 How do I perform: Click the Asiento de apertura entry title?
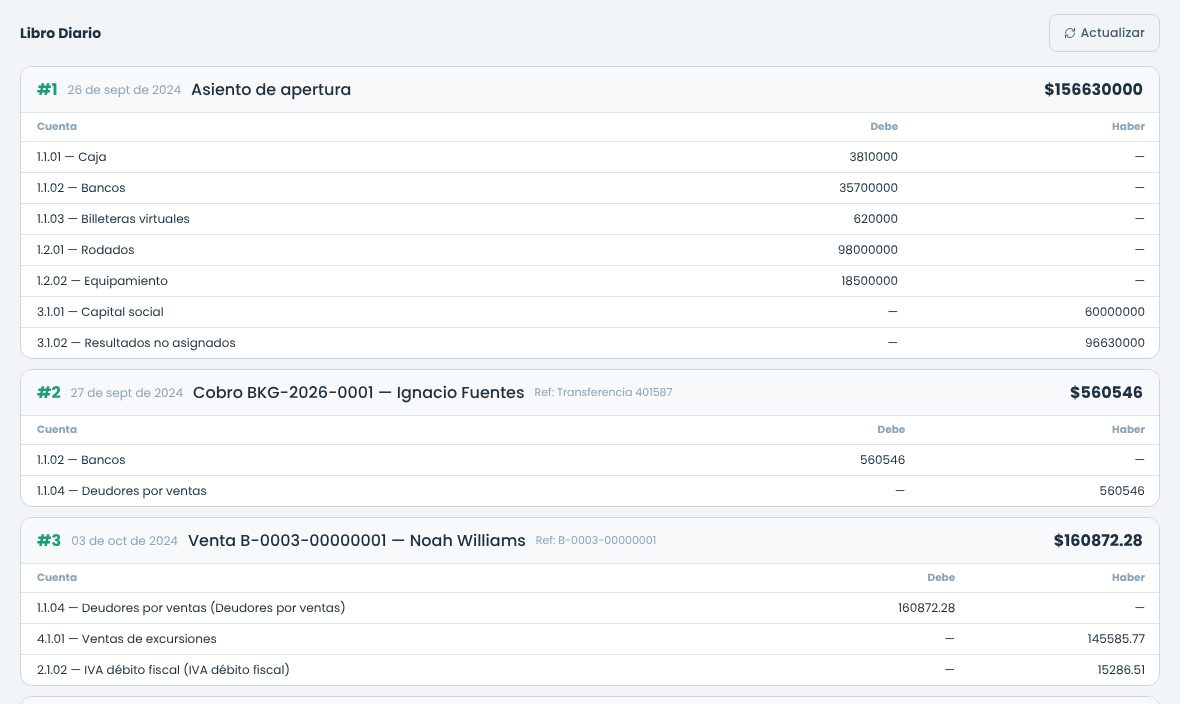tap(271, 90)
